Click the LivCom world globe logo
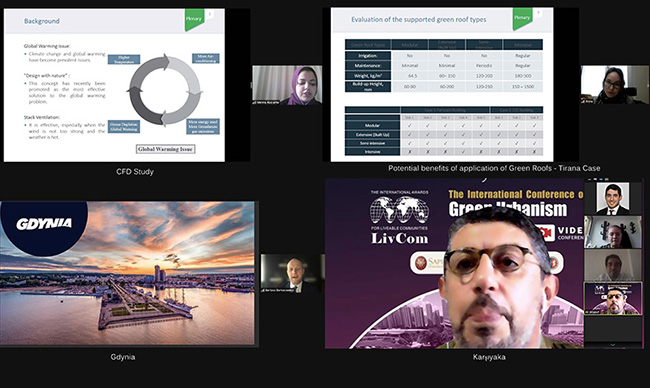 [x=399, y=210]
